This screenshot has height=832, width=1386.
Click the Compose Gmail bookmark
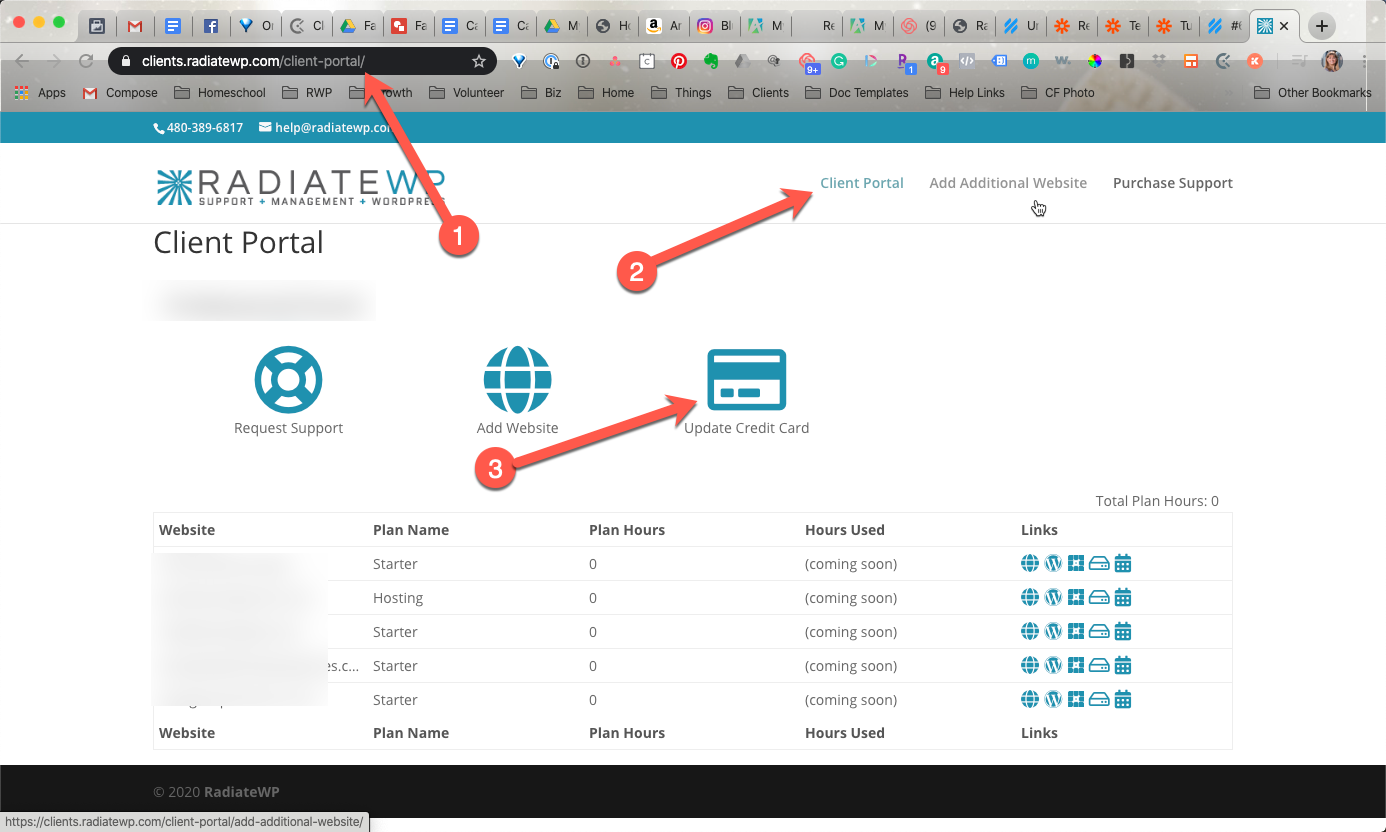(120, 93)
